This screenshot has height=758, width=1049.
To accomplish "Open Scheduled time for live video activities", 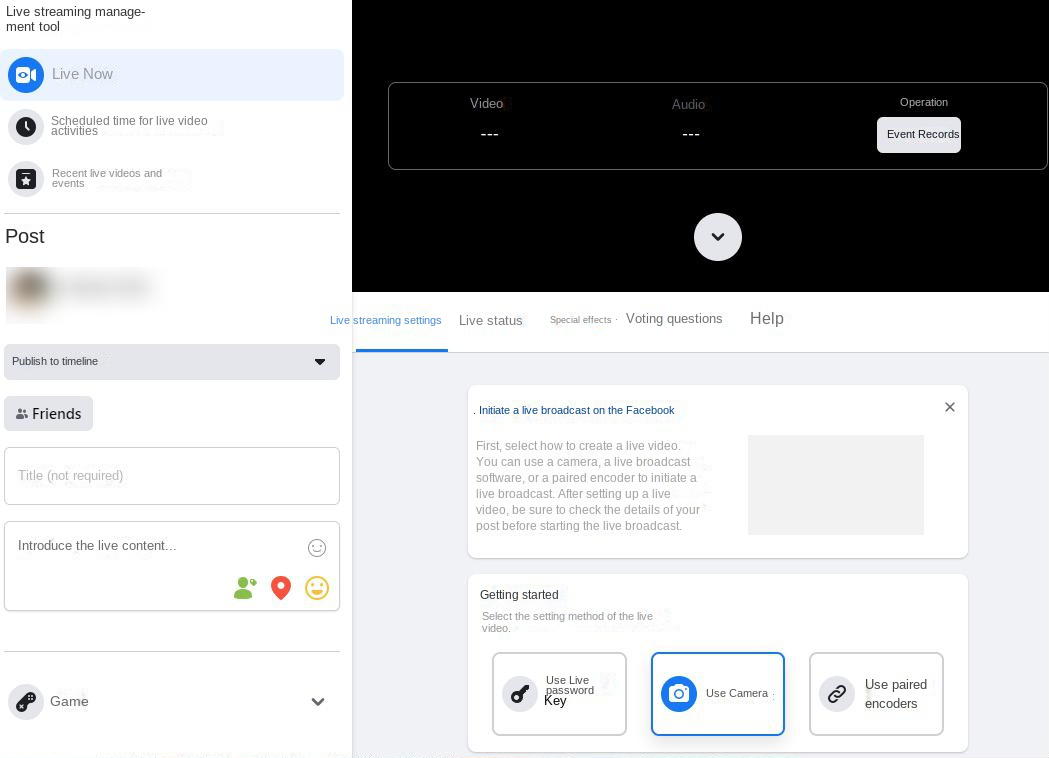I will (26, 126).
